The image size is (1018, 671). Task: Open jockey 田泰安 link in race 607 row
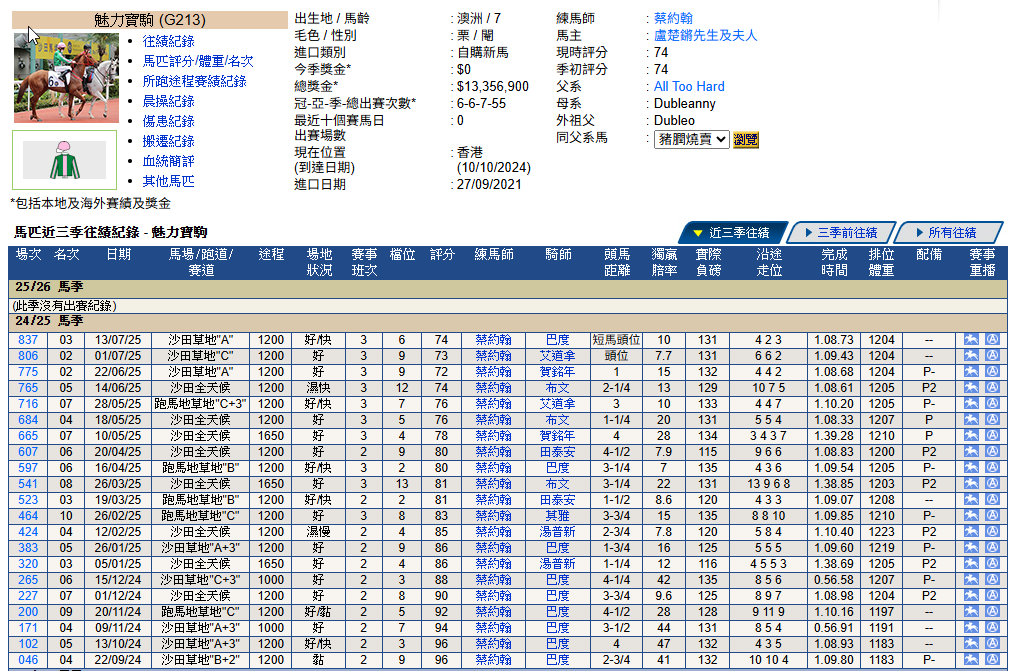tap(557, 452)
